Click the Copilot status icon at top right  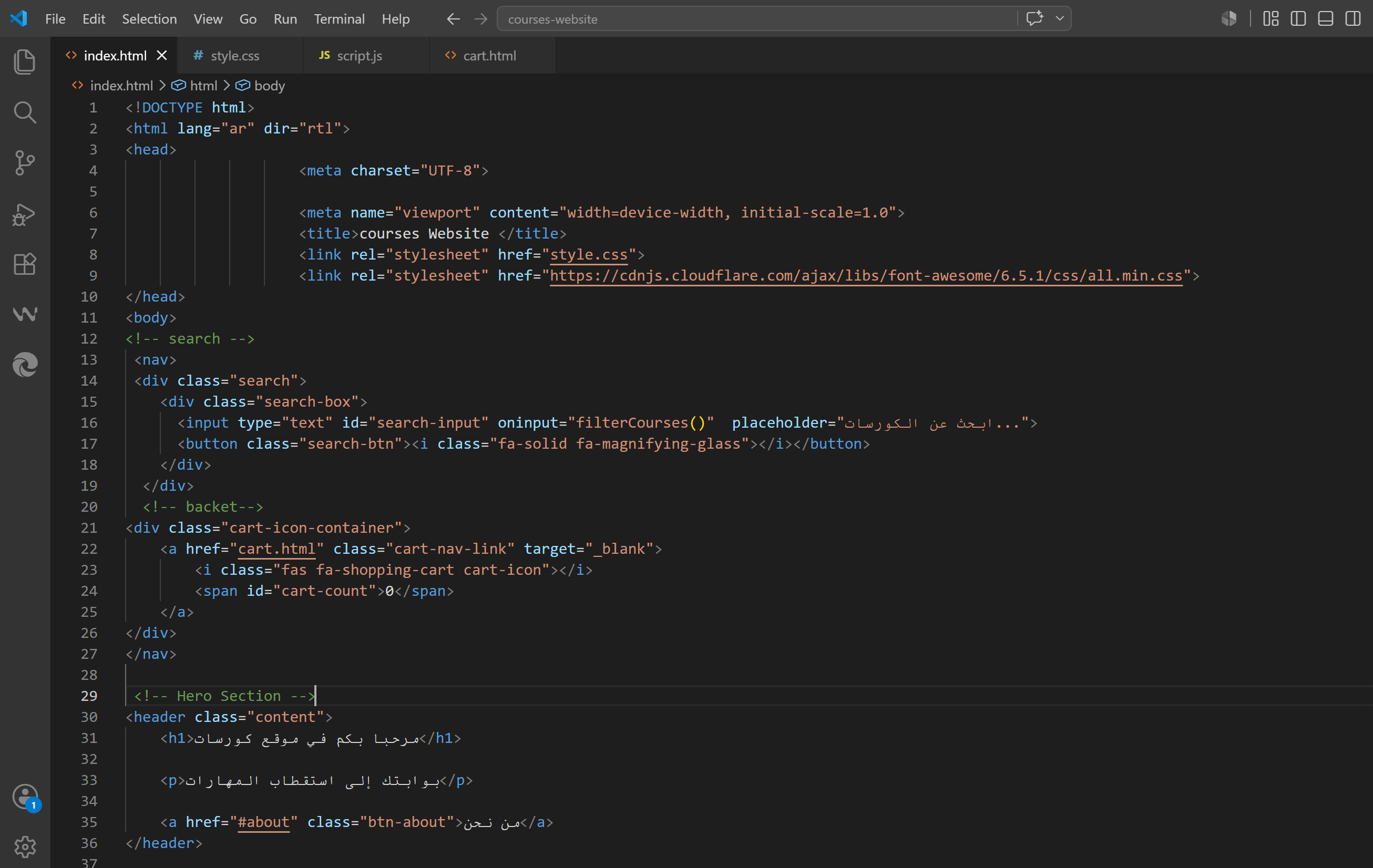1229,19
